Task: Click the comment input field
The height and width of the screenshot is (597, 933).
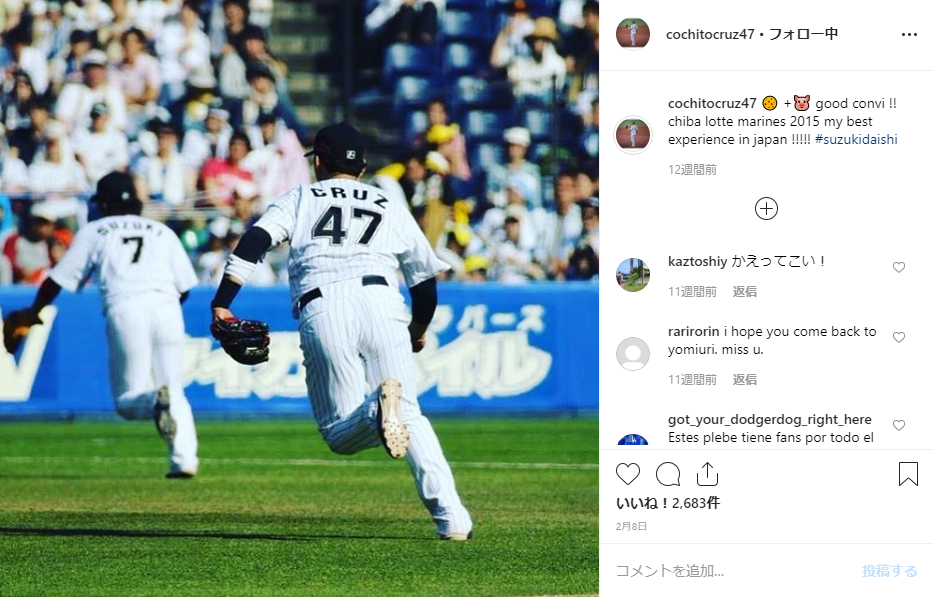Action: click(x=732, y=571)
